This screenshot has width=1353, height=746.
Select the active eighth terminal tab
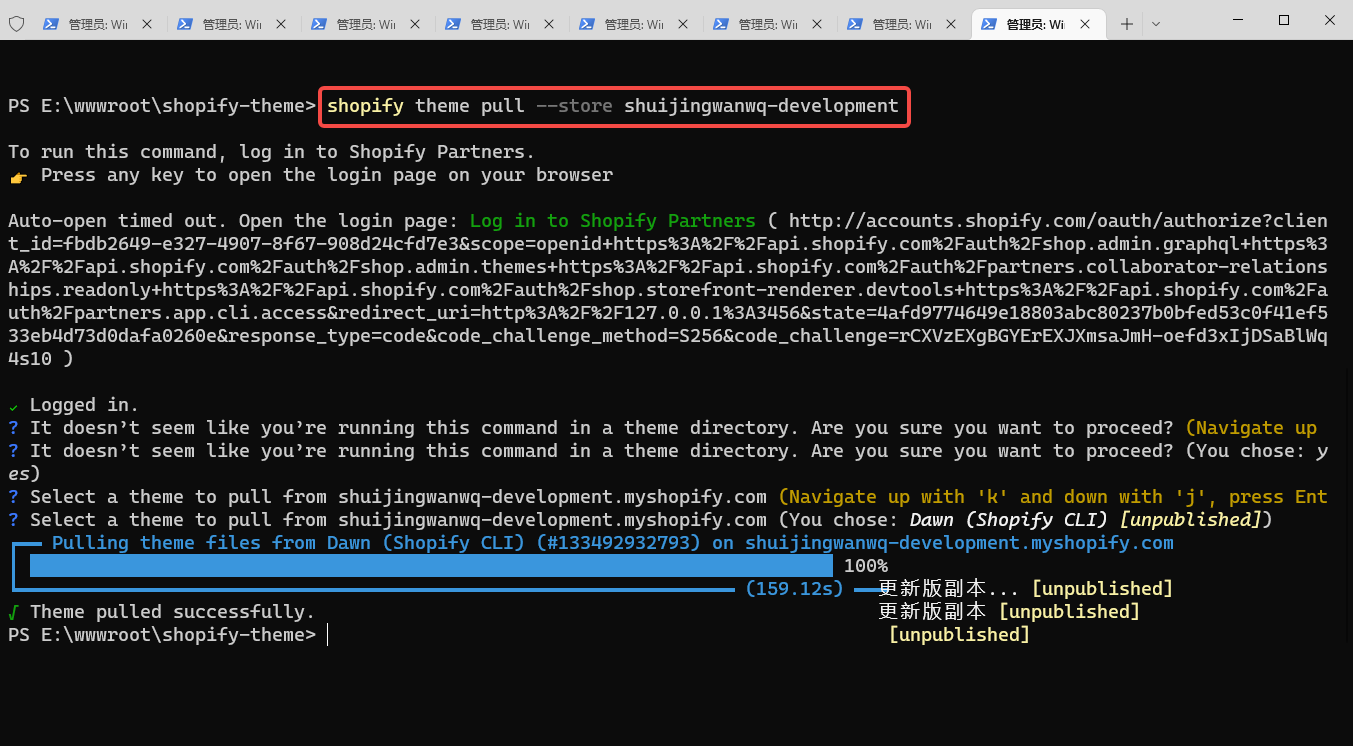[1037, 24]
